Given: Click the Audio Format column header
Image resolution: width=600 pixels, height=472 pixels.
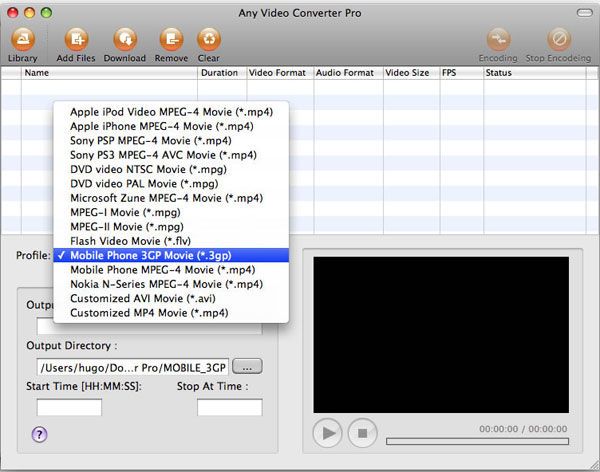Looking at the screenshot, I should tap(348, 73).
